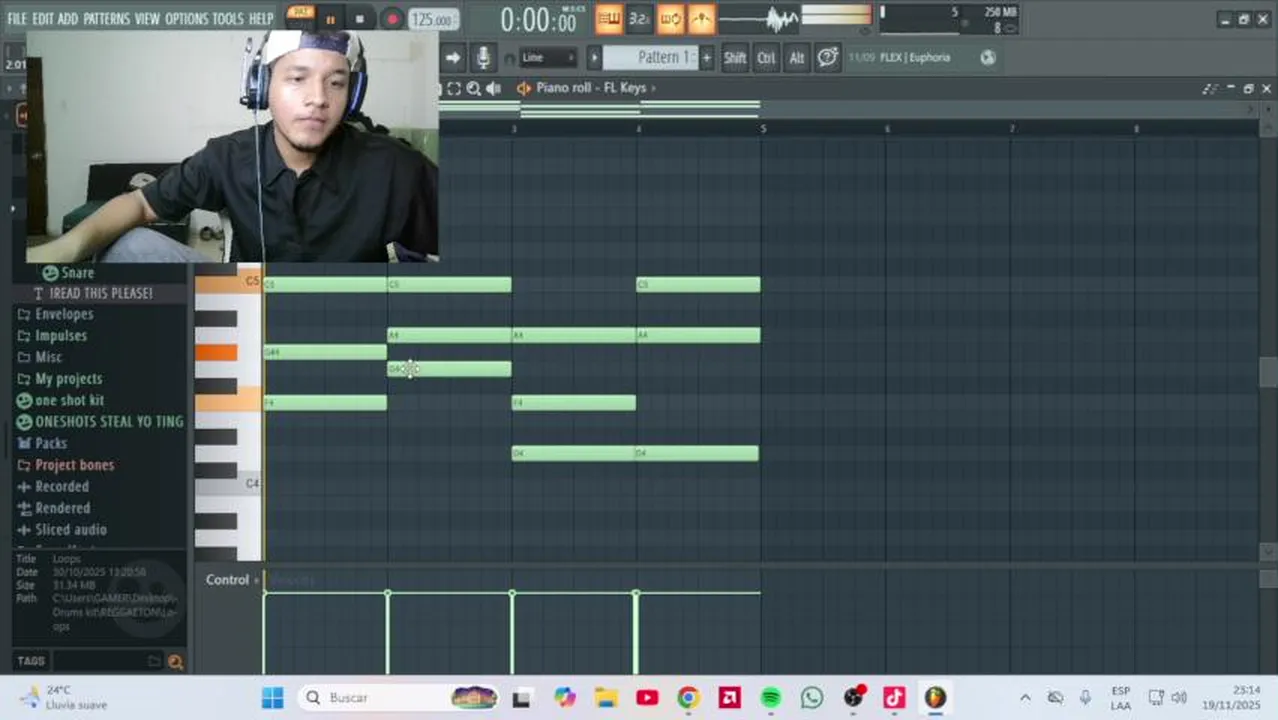The image size is (1278, 720).
Task: Open the FILE menu
Action: (x=17, y=19)
